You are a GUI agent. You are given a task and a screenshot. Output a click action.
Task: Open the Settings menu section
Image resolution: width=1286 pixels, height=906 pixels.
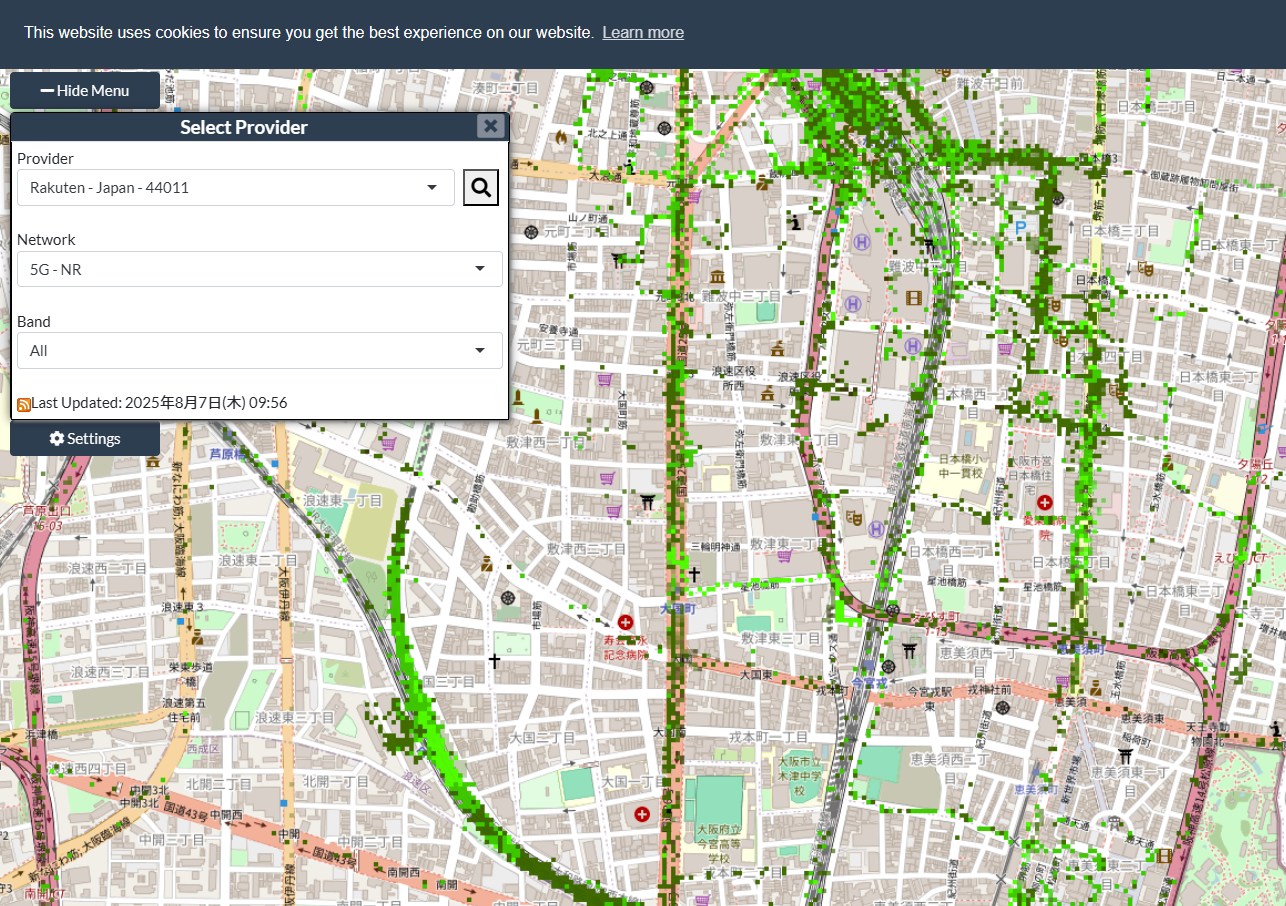(85, 439)
